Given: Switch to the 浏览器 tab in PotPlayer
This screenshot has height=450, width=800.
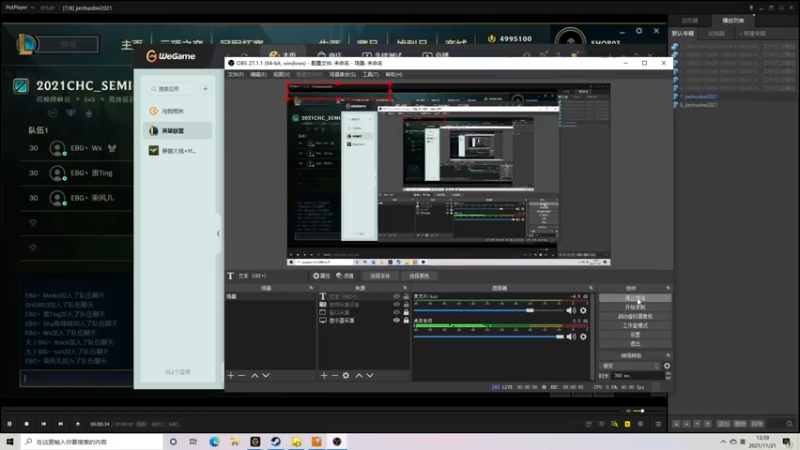Looking at the screenshot, I should [690, 20].
